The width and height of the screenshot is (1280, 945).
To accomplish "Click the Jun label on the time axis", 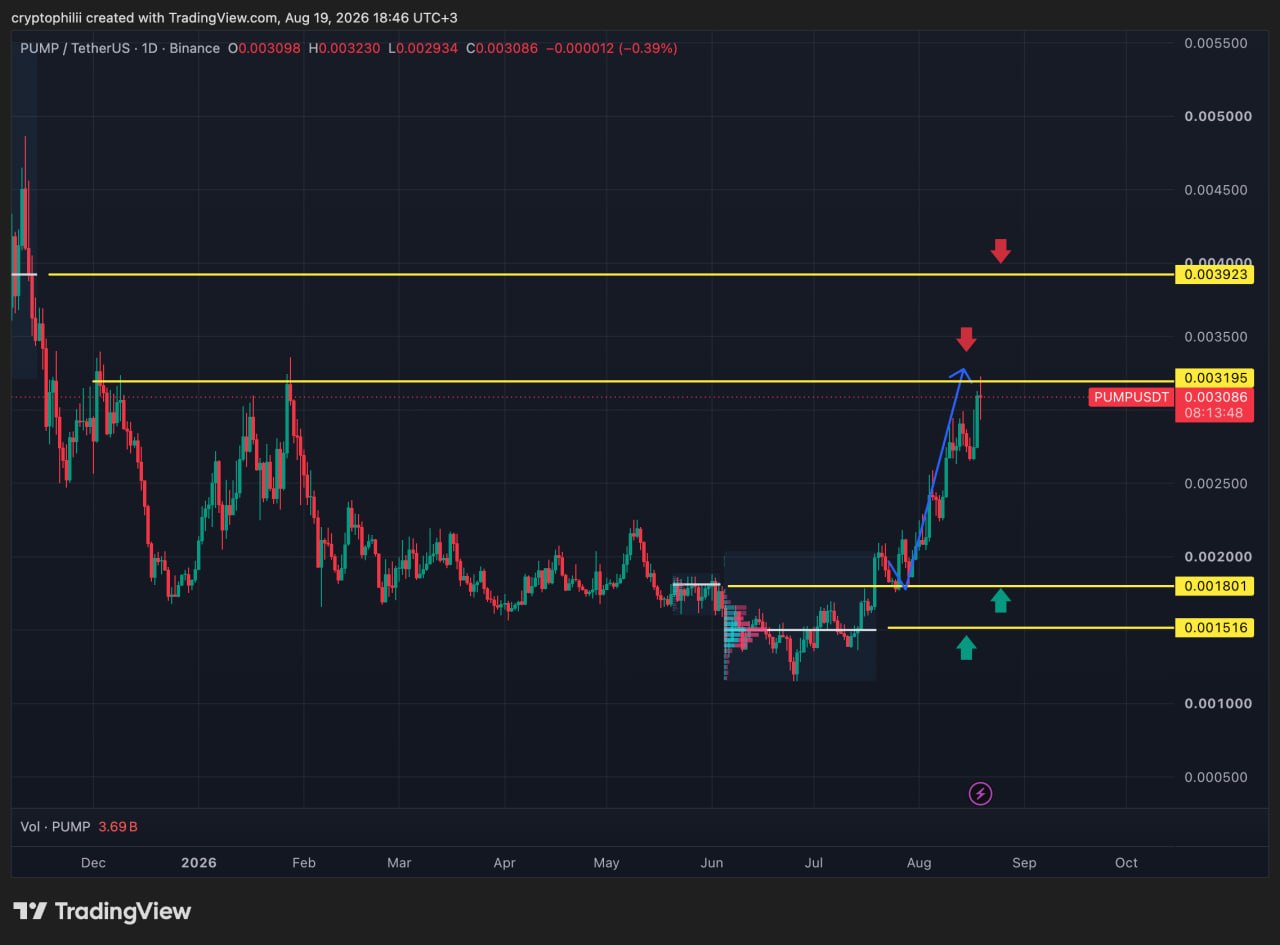I will pos(712,863).
